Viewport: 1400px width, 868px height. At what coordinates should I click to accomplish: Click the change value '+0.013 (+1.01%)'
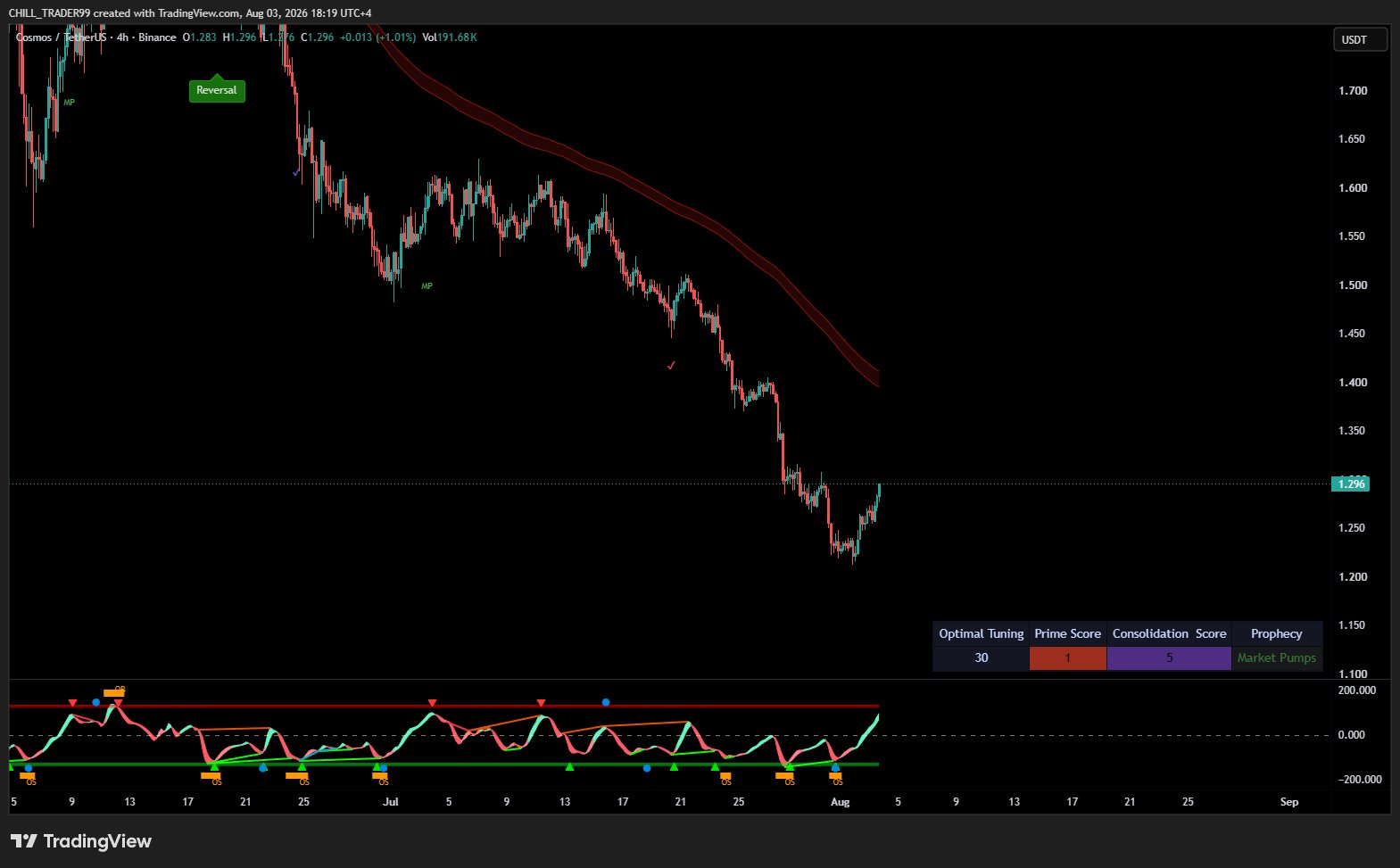[x=377, y=37]
